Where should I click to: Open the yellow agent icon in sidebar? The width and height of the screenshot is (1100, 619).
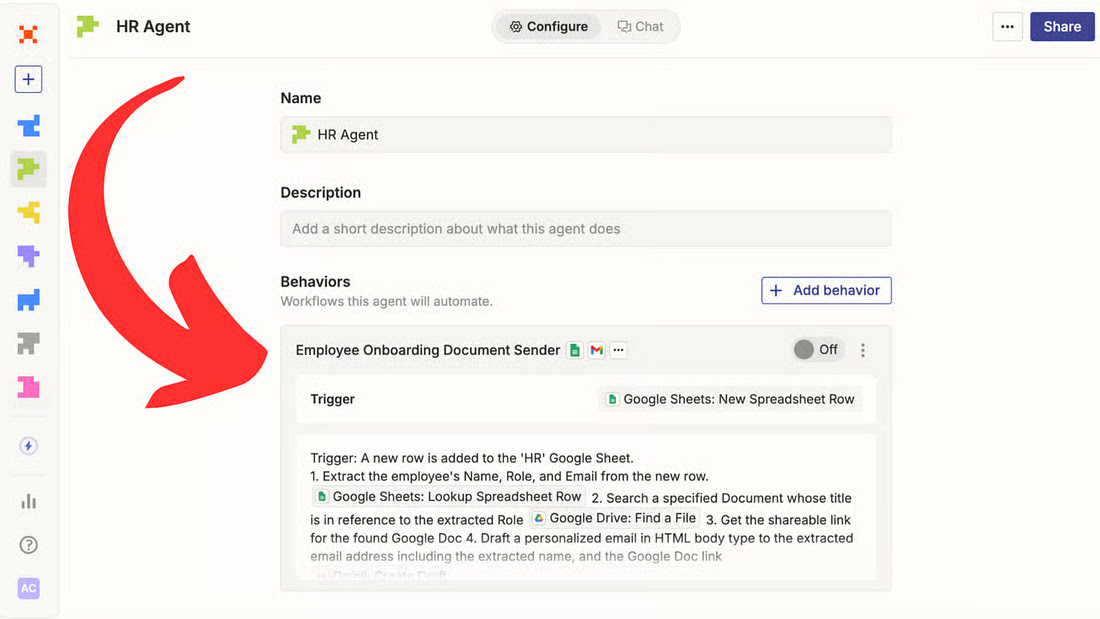click(28, 213)
